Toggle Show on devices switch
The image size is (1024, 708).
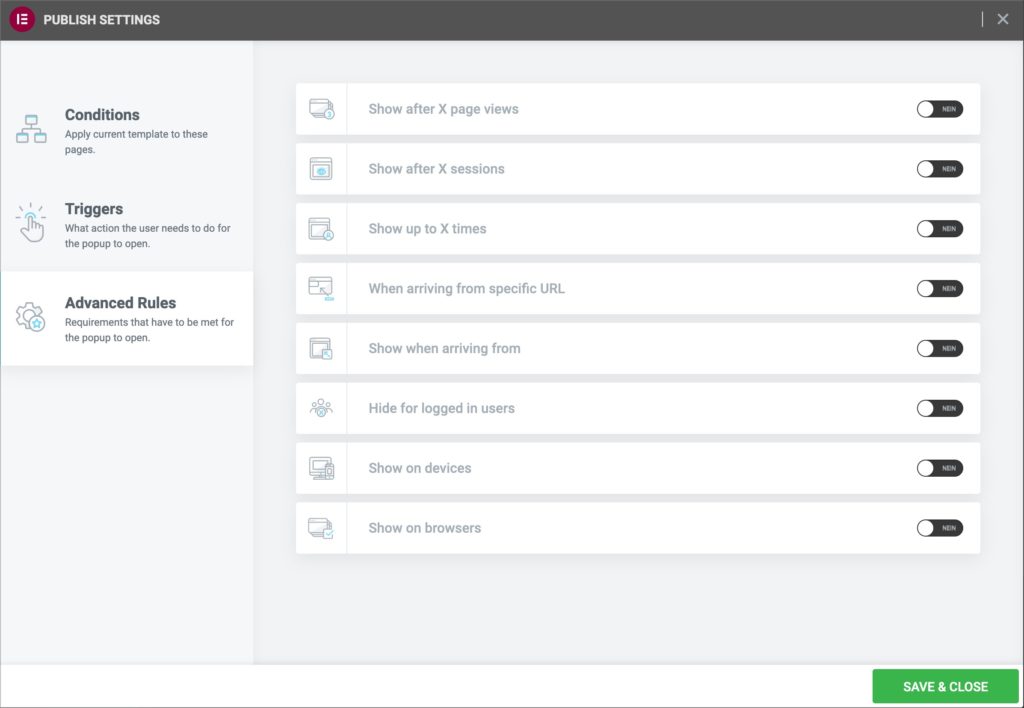coord(940,468)
